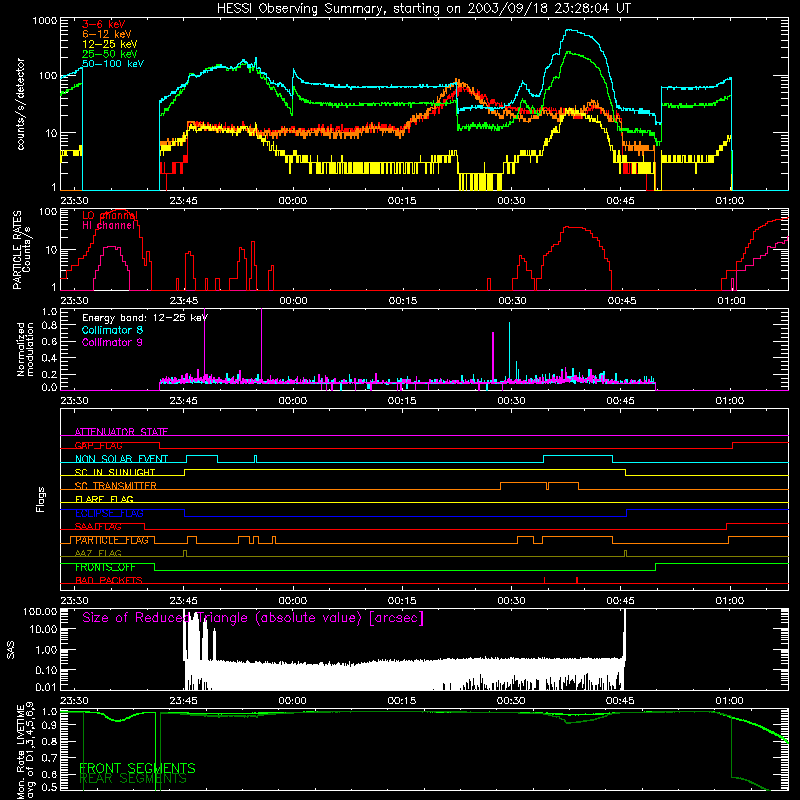
Task: Select the Collimator 9 legend label
Action: coord(113,342)
